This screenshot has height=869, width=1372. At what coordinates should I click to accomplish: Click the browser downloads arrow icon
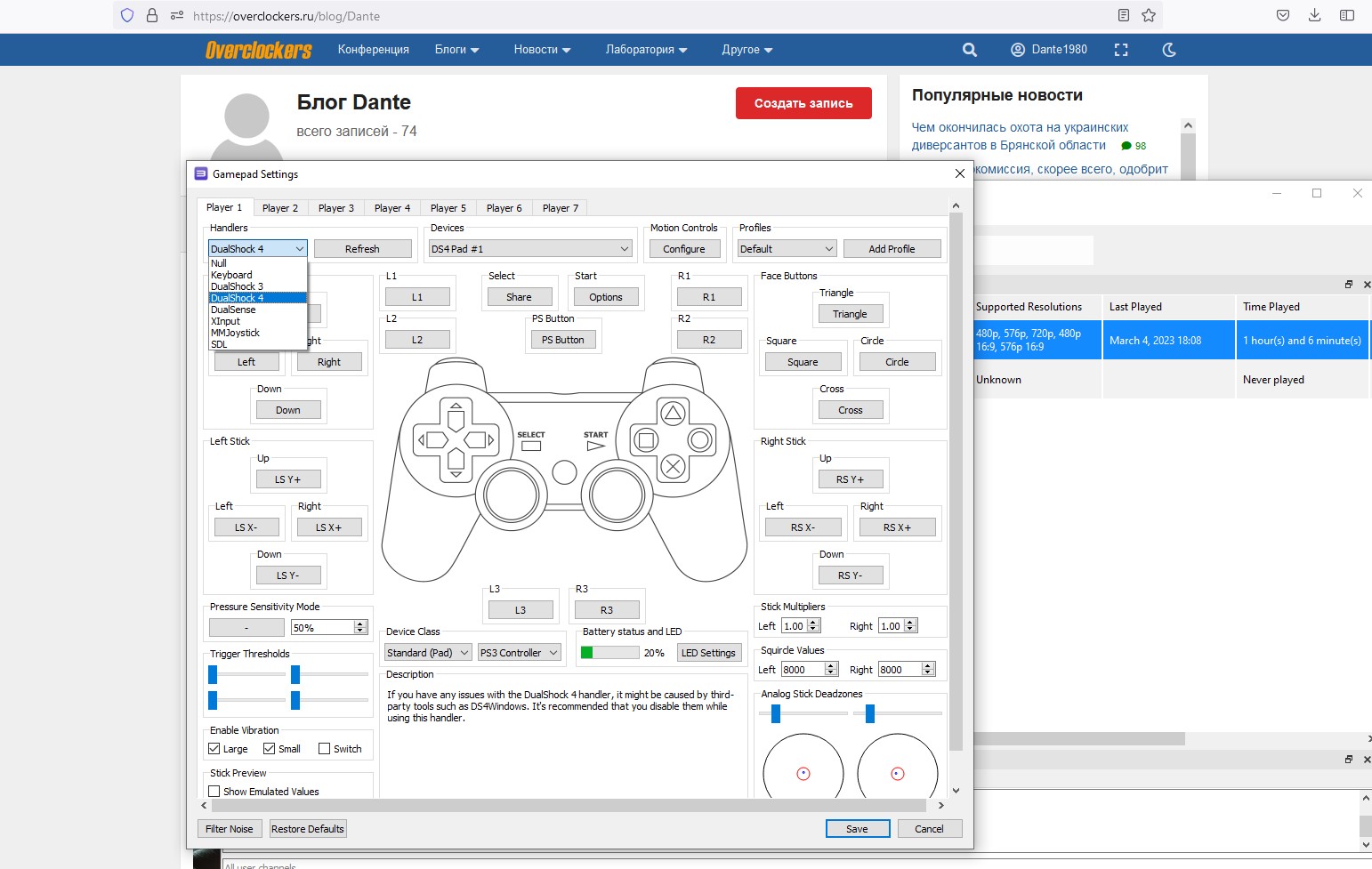(1314, 15)
